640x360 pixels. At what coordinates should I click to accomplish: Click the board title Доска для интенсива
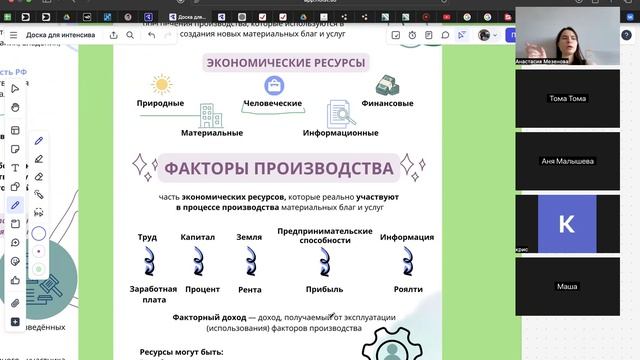point(60,35)
